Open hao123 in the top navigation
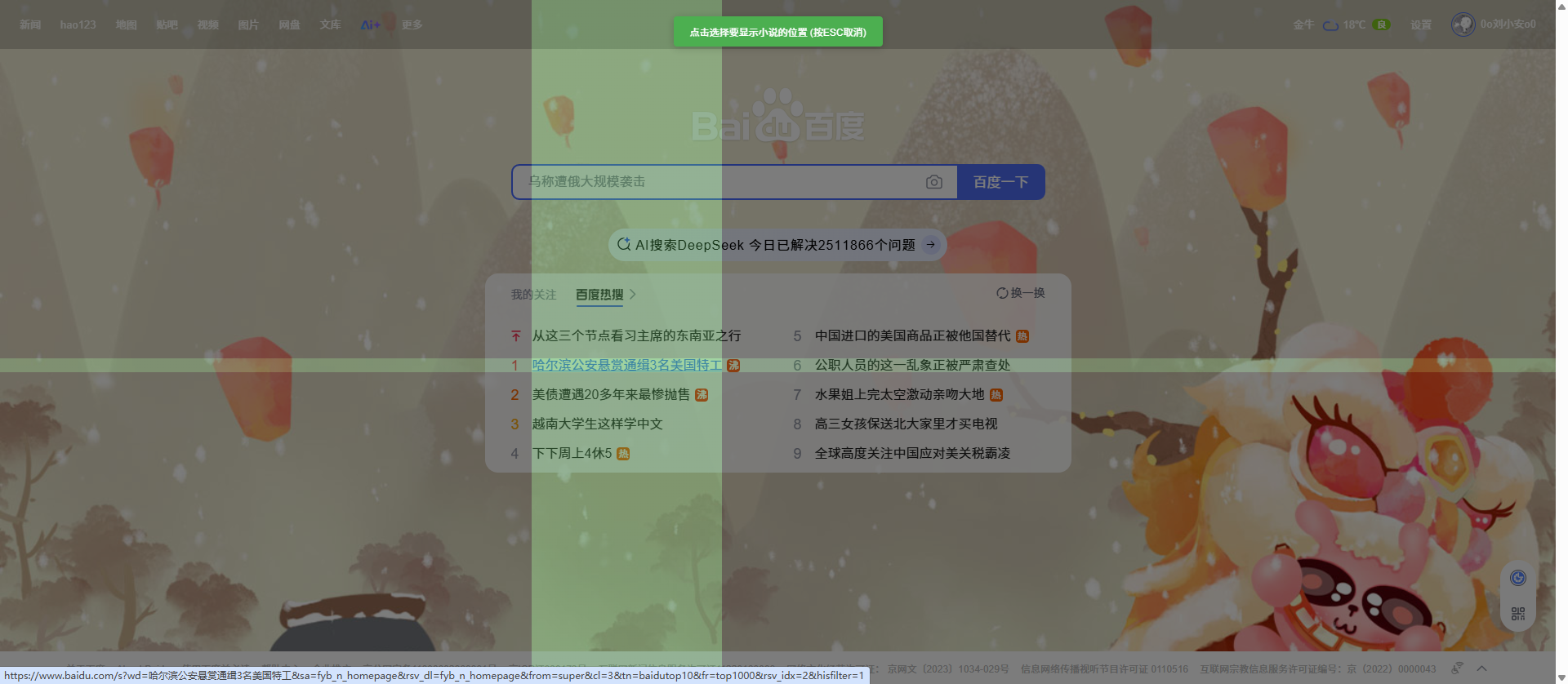1568x684 pixels. click(x=78, y=24)
